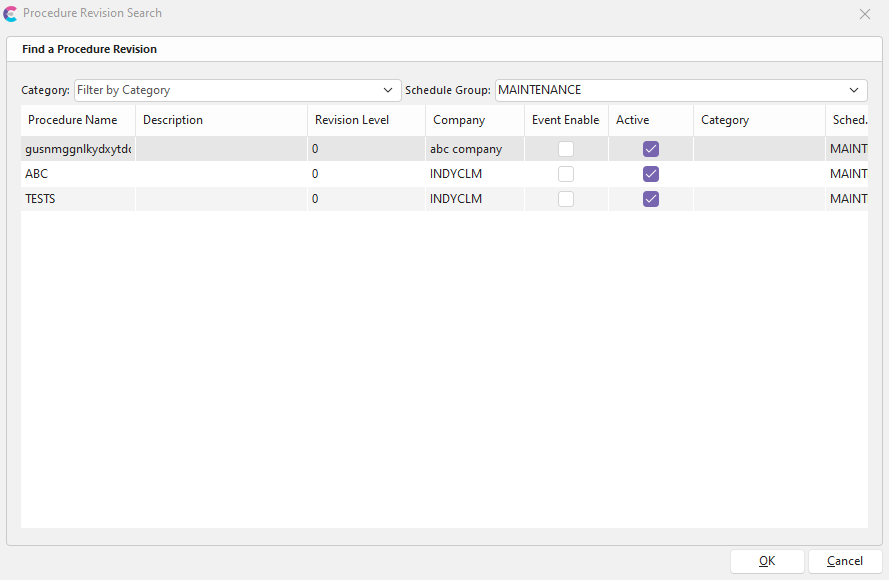The height and width of the screenshot is (580, 889).
Task: Click the Company column header
Action: point(459,120)
